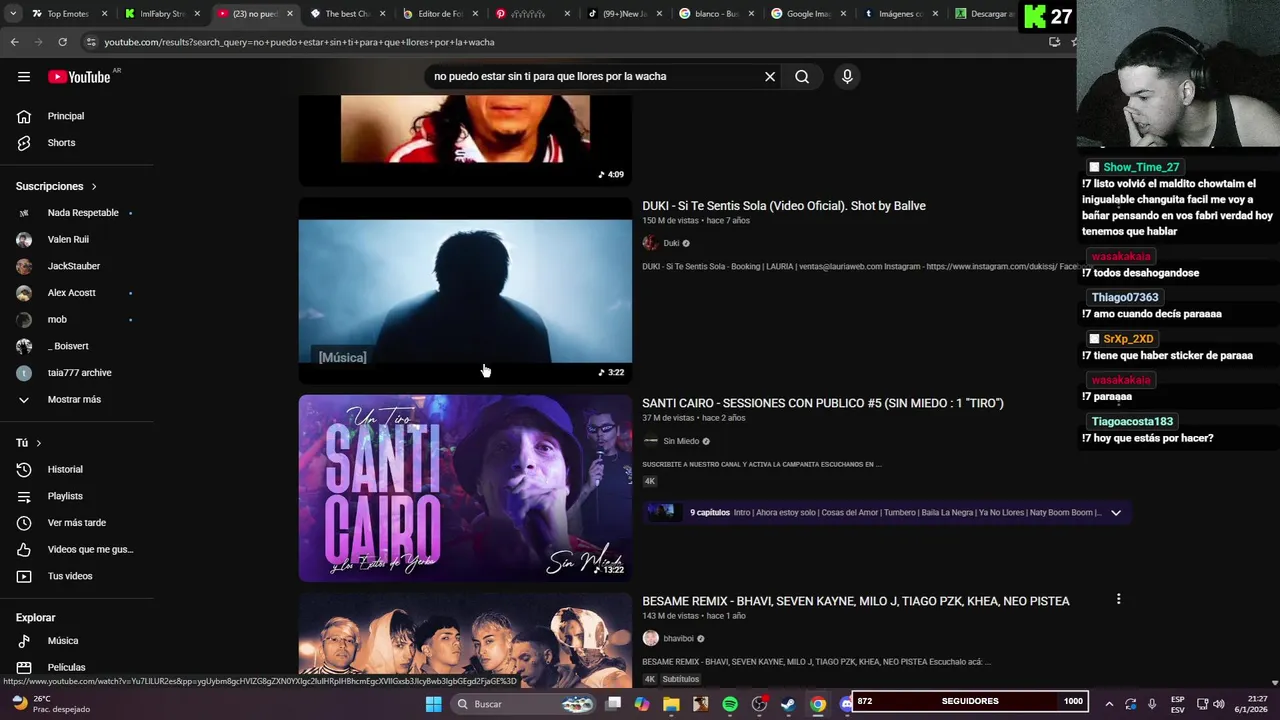
Task: Reload the page in the browser
Action: coord(62,42)
